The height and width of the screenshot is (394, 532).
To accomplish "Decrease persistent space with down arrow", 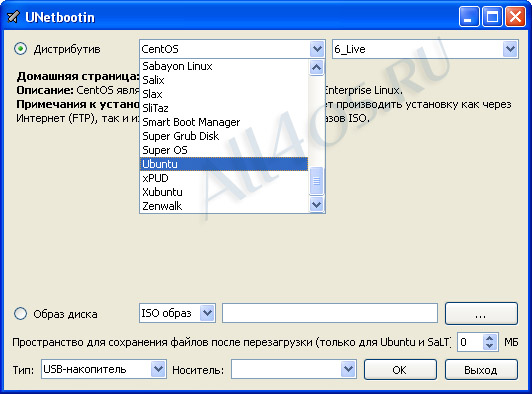I will (x=490, y=346).
